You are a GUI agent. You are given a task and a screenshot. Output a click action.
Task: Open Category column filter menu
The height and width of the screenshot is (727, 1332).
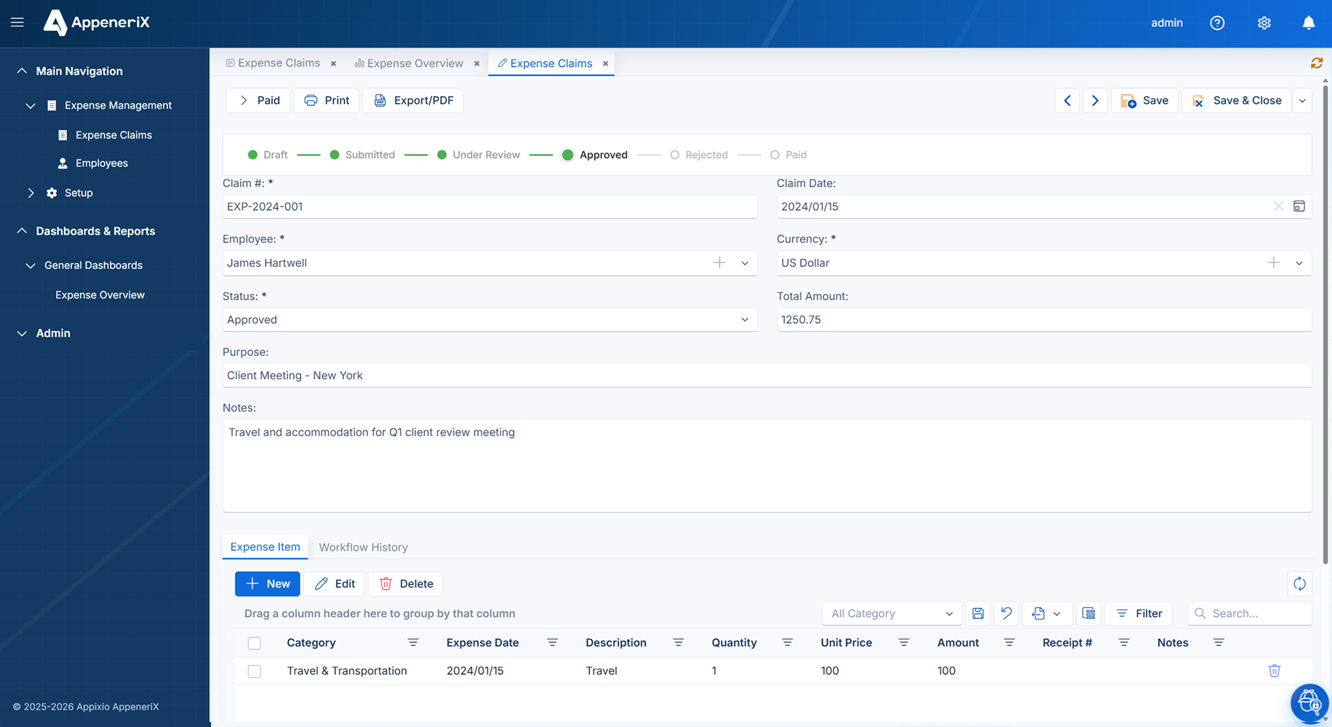(413, 643)
